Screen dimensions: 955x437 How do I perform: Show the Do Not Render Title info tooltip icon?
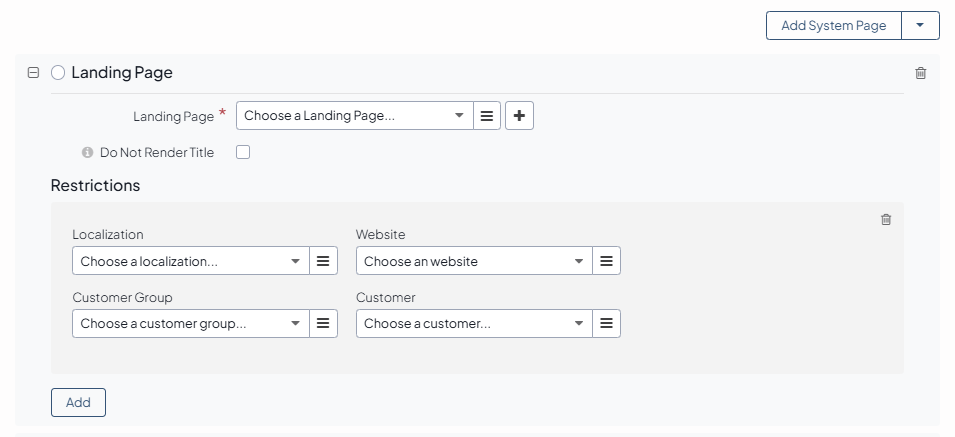(x=87, y=153)
